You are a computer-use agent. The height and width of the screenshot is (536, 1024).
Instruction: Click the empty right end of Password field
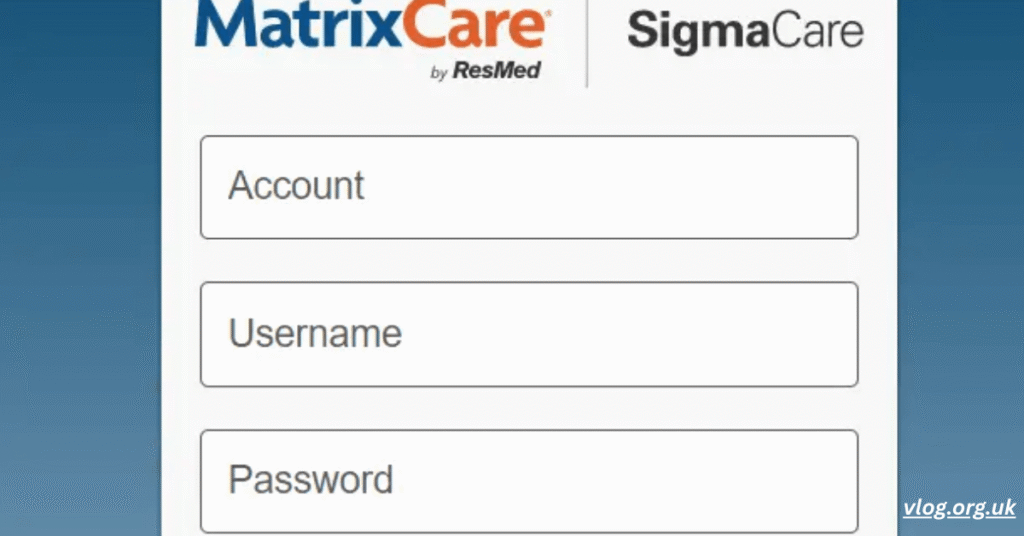[x=784, y=481]
